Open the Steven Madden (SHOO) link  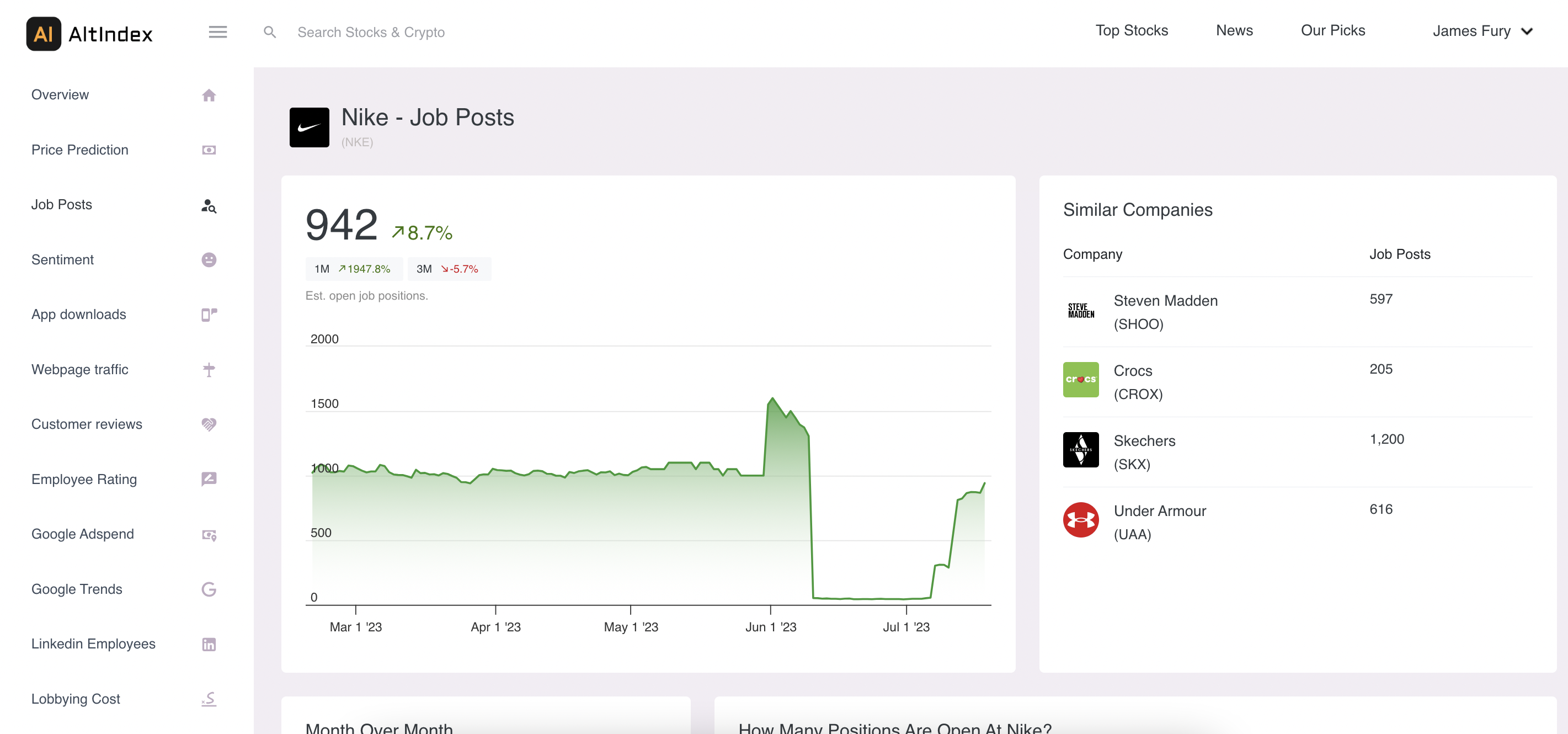(1165, 312)
